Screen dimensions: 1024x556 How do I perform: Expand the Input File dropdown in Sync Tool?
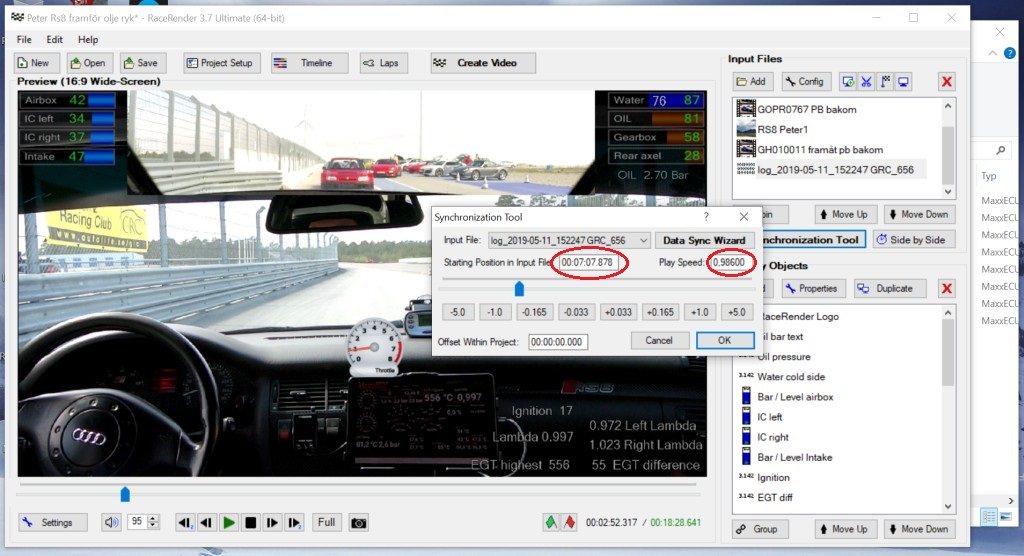click(x=643, y=241)
